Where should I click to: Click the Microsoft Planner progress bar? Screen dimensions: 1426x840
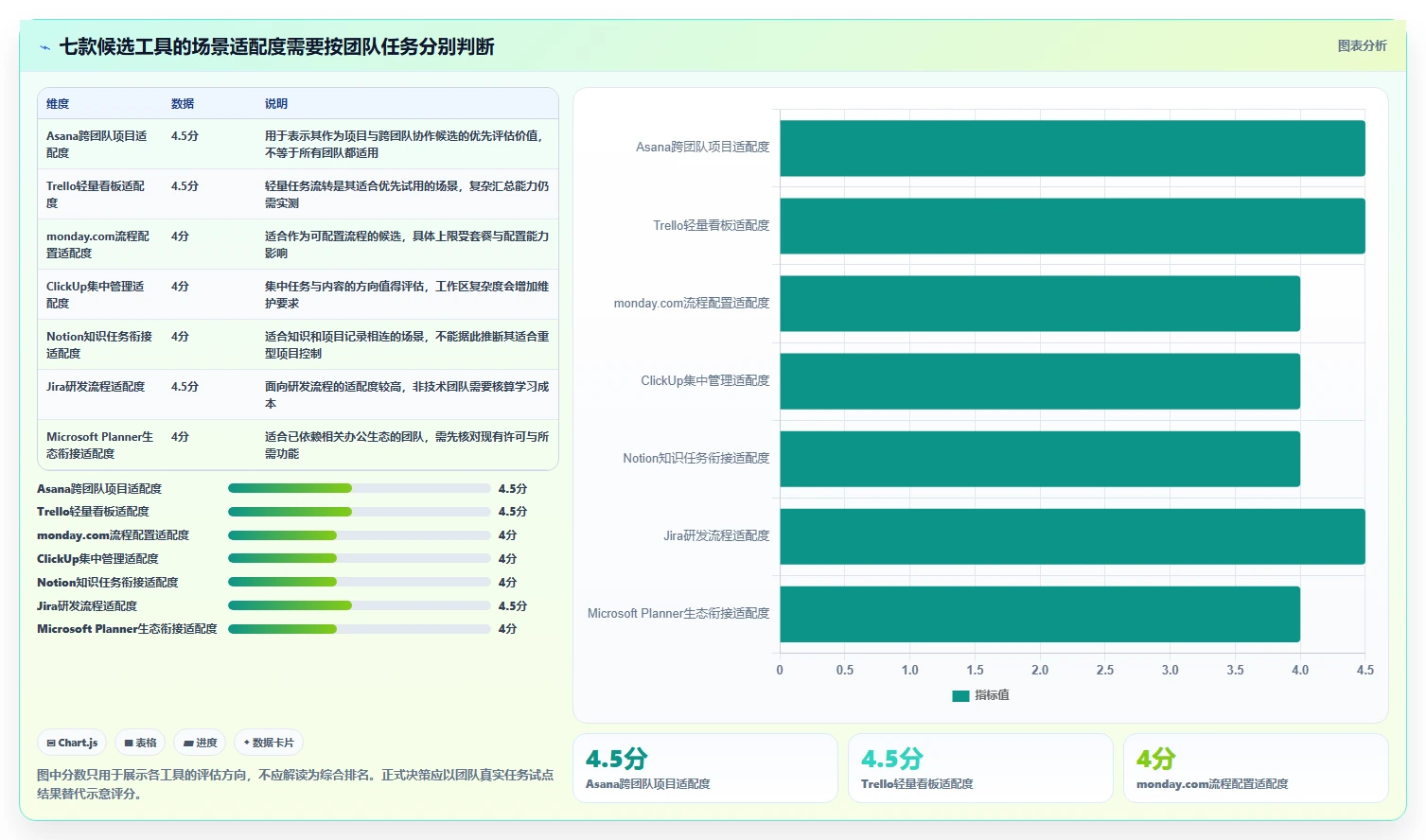point(360,629)
